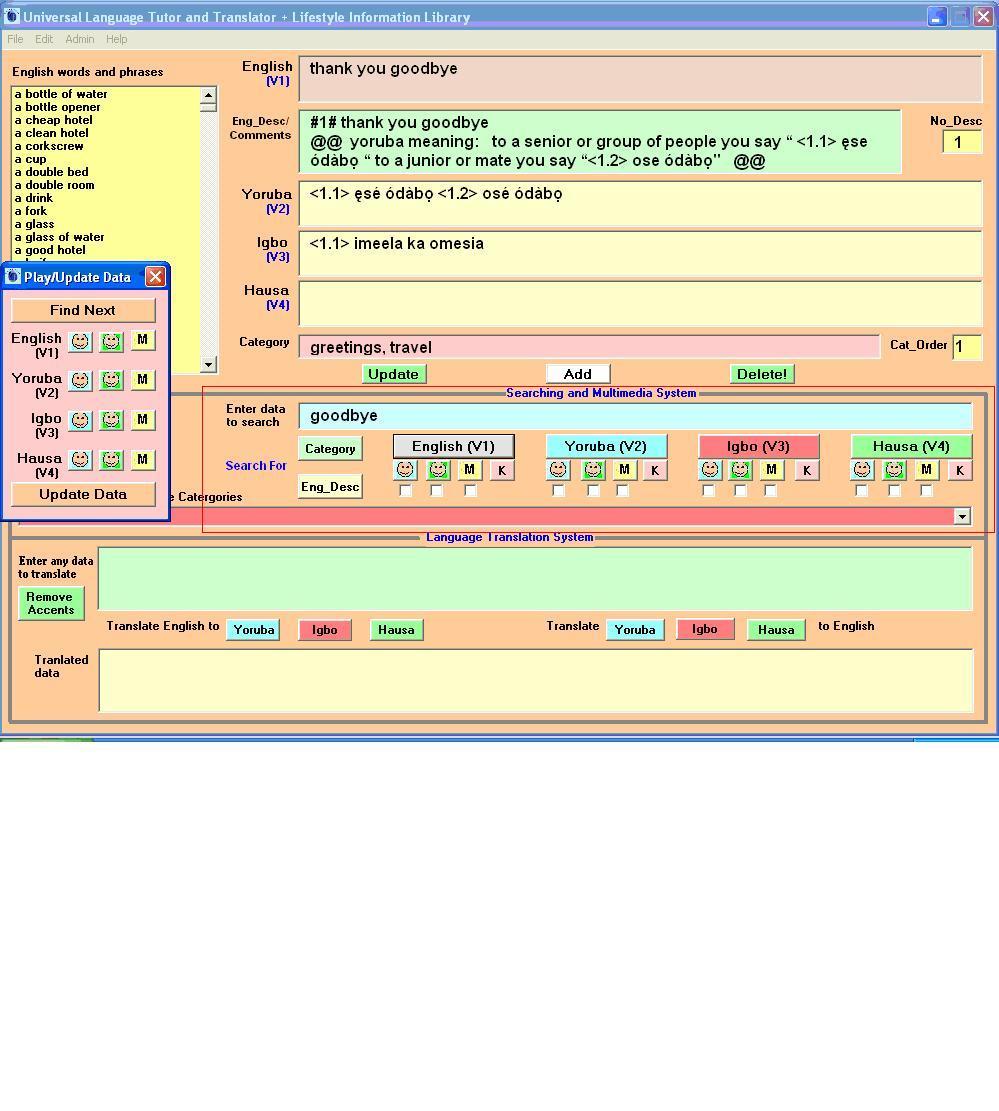The image size is (999, 1111).
Task: Click the up arrow of the English phrases list
Action: [x=208, y=97]
